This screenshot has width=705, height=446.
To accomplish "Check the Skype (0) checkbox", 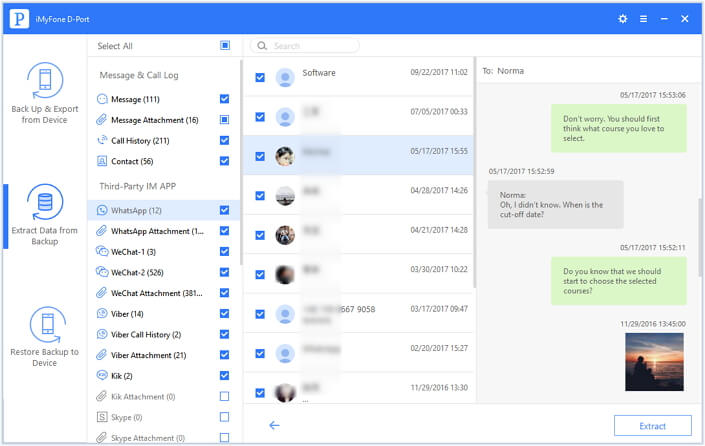I will [x=224, y=417].
